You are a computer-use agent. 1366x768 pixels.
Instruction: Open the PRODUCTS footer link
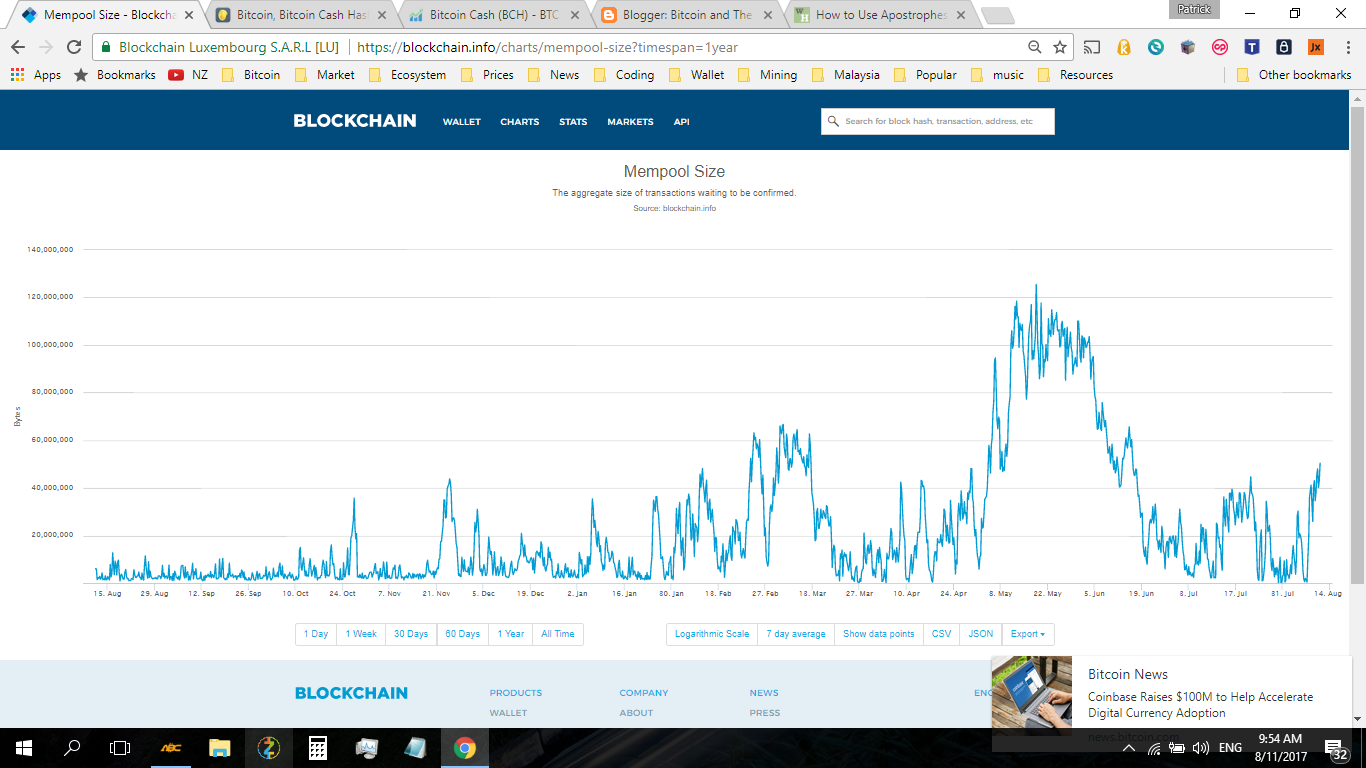[516, 693]
